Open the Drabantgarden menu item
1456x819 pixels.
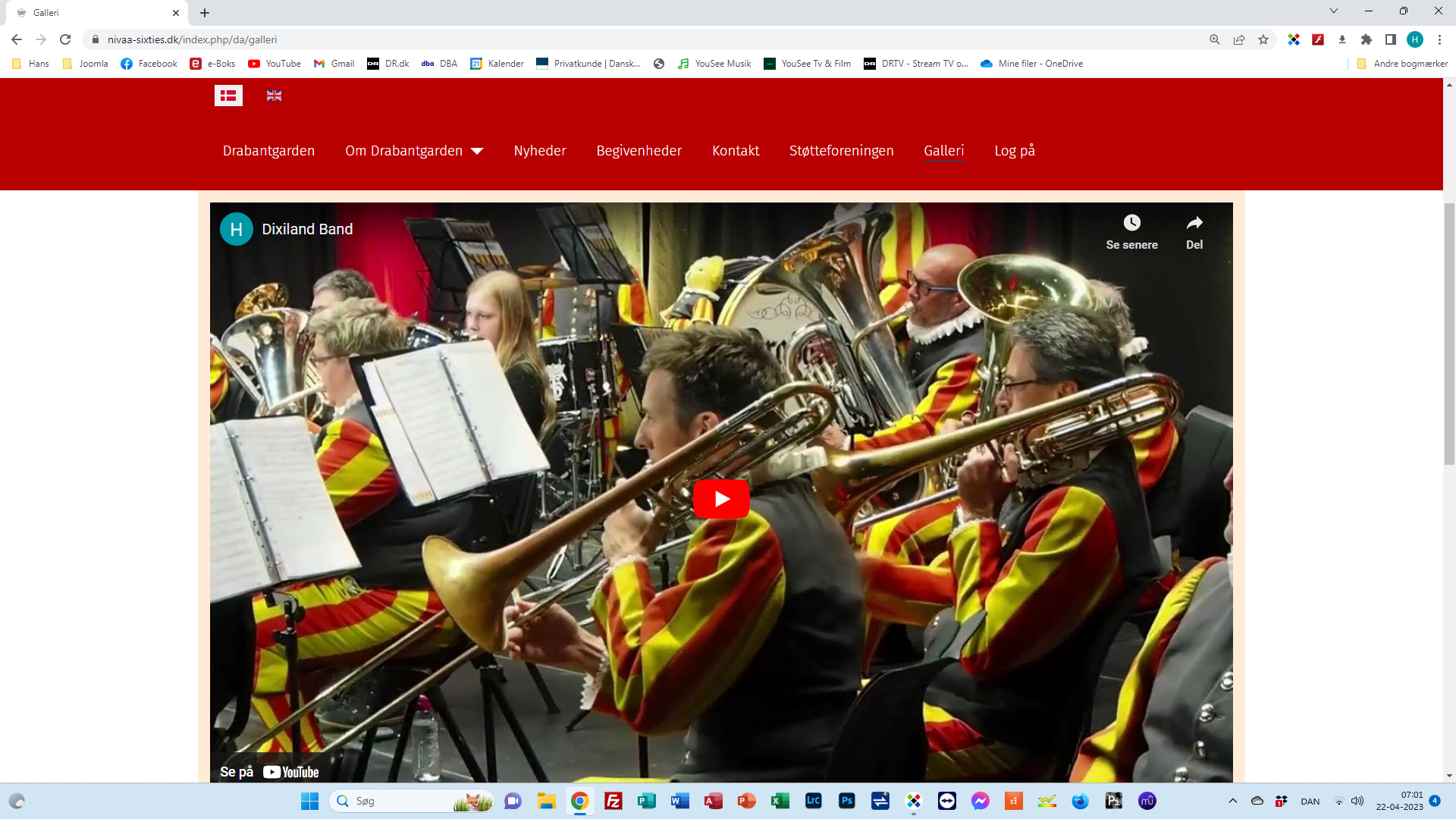pos(268,151)
